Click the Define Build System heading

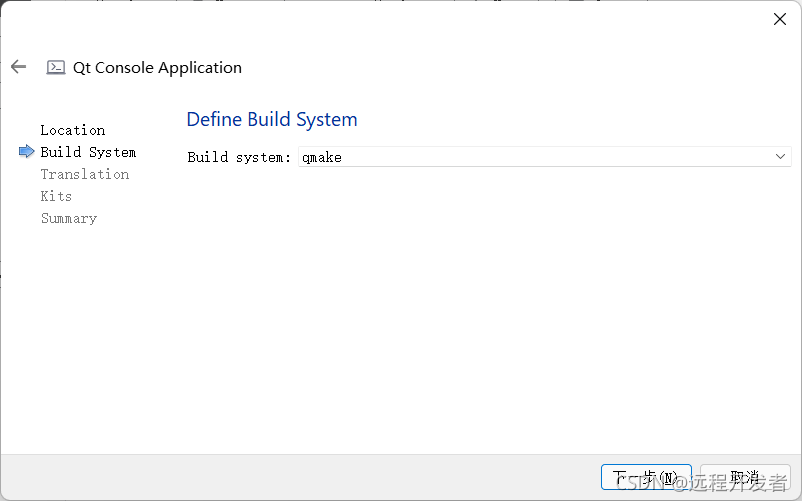pyautogui.click(x=272, y=120)
